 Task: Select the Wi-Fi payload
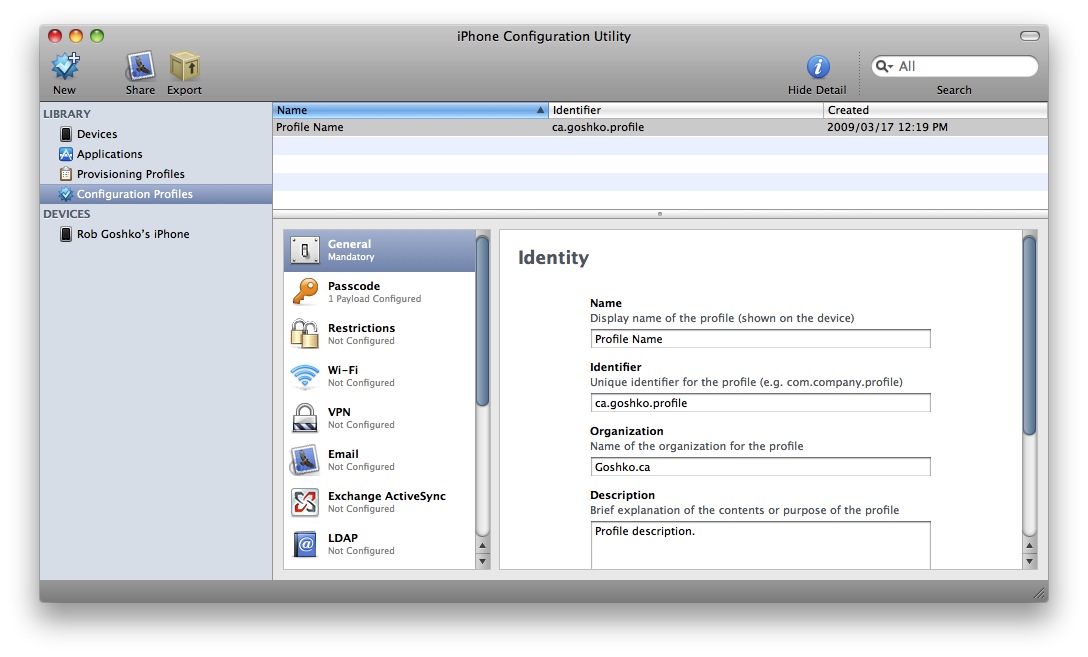click(x=380, y=376)
